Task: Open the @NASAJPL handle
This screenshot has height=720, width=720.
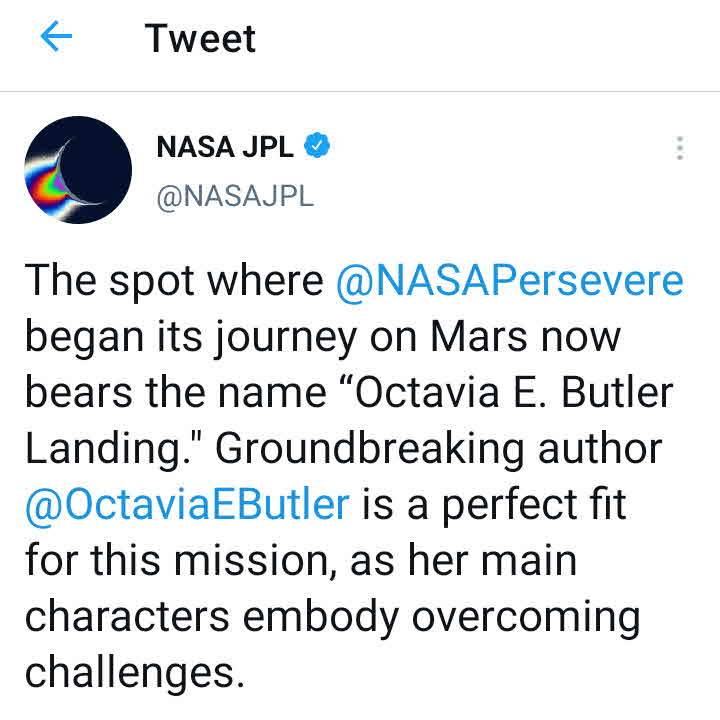Action: pos(235,196)
